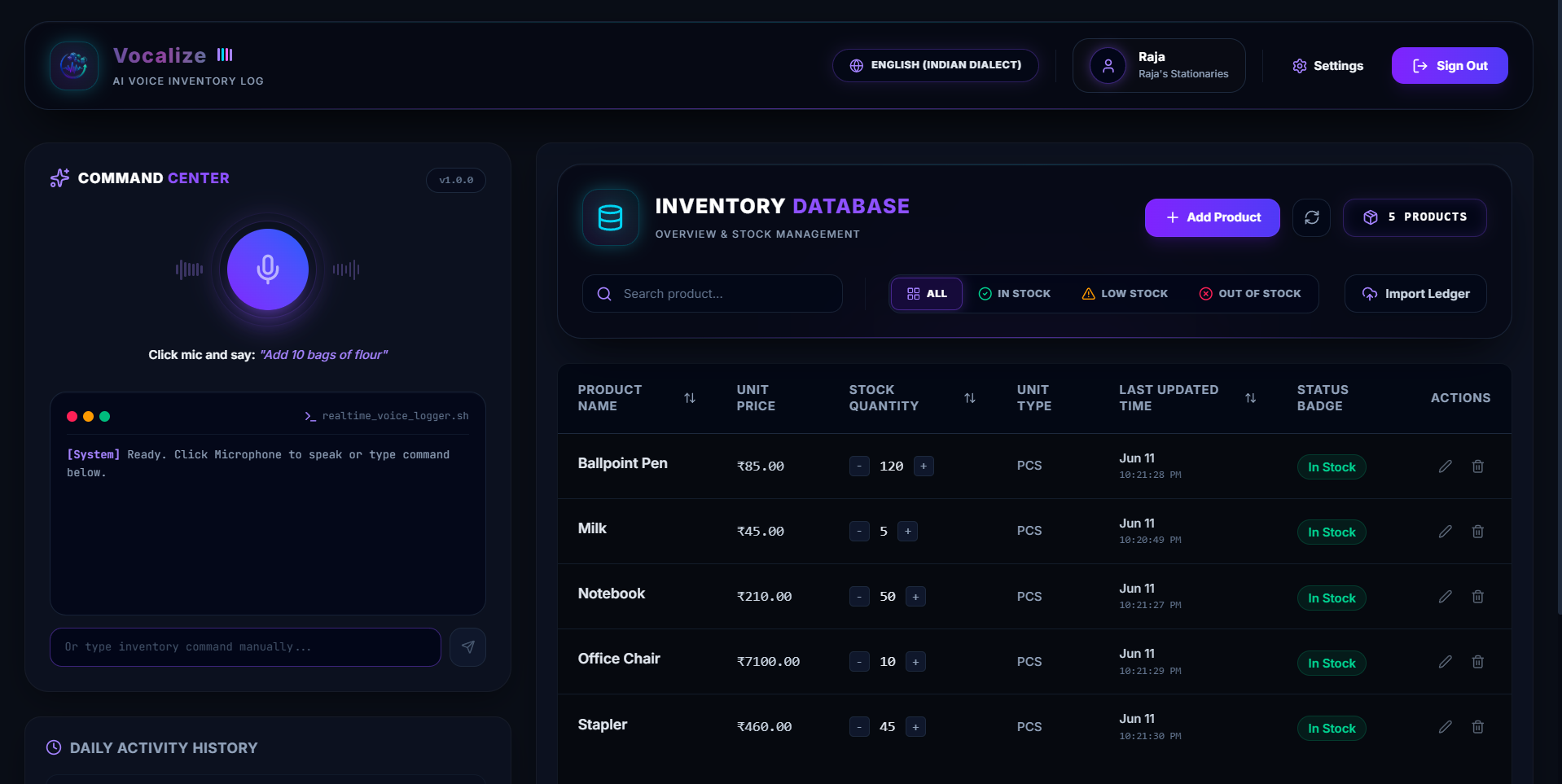Select the ALL filter tab
1562x784 pixels.
pyautogui.click(x=927, y=294)
